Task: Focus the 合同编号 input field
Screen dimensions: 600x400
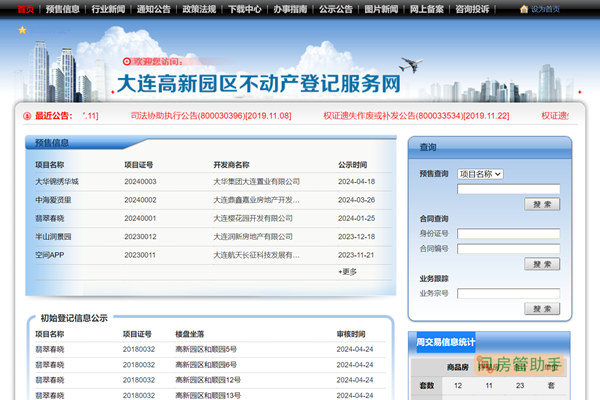Action: [509, 249]
